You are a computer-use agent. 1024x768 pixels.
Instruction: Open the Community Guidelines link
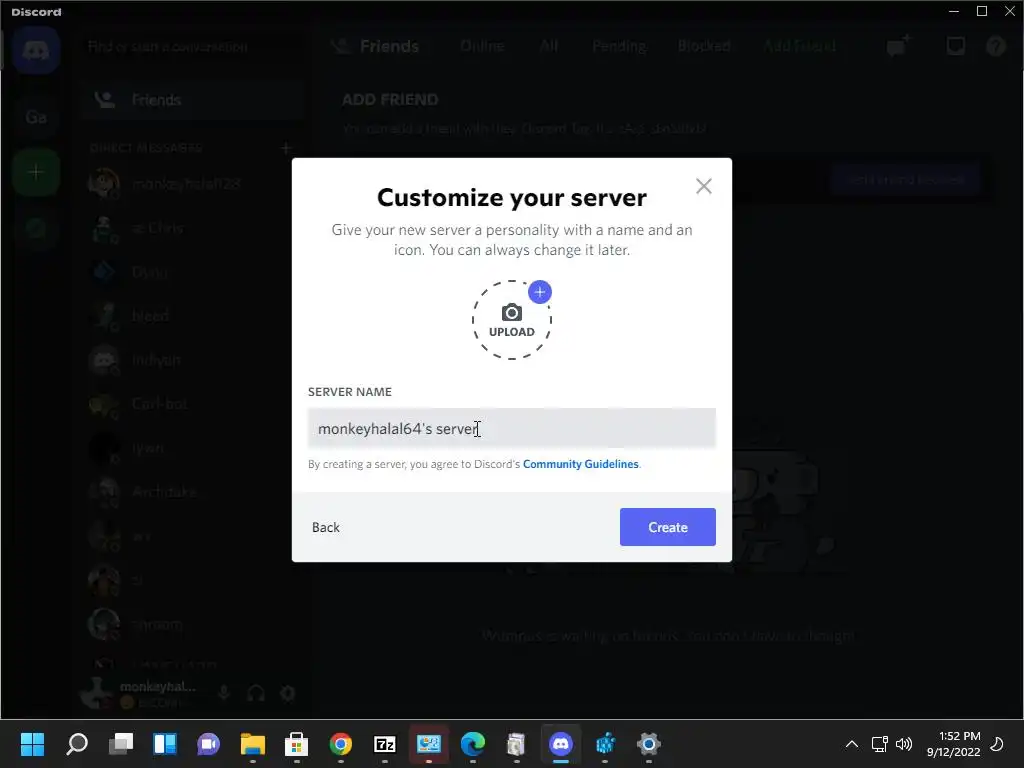581,464
